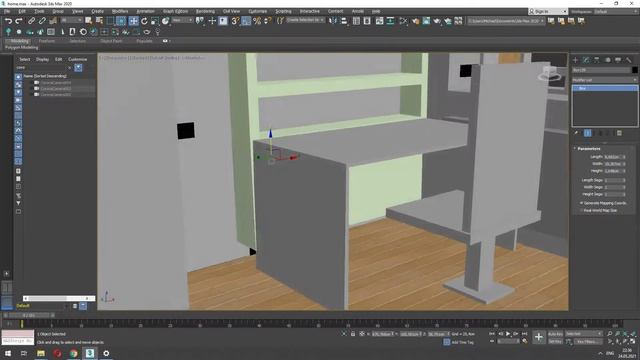Activate the Select and Move tool
The height and width of the screenshot is (360, 640).
coord(133,21)
